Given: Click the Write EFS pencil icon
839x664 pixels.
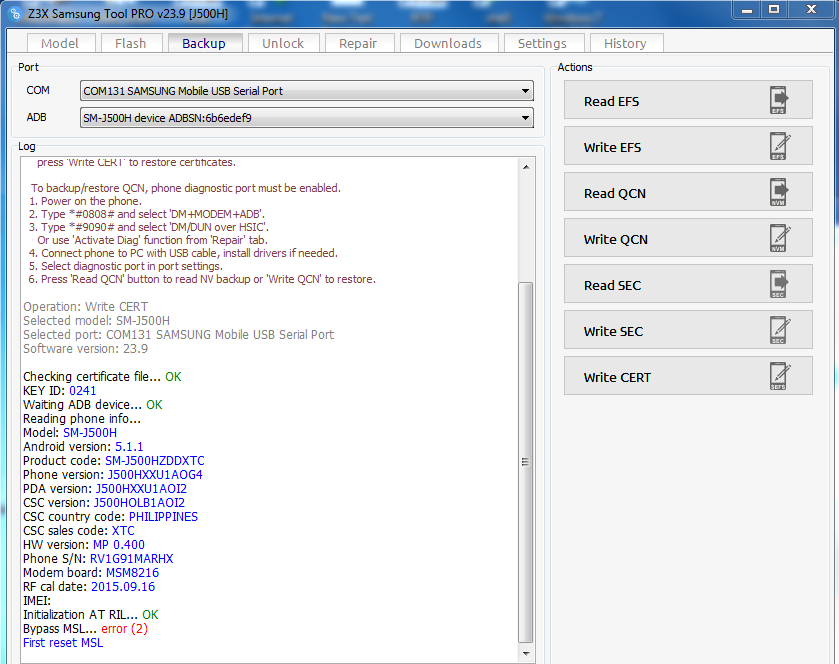Looking at the screenshot, I should [780, 146].
